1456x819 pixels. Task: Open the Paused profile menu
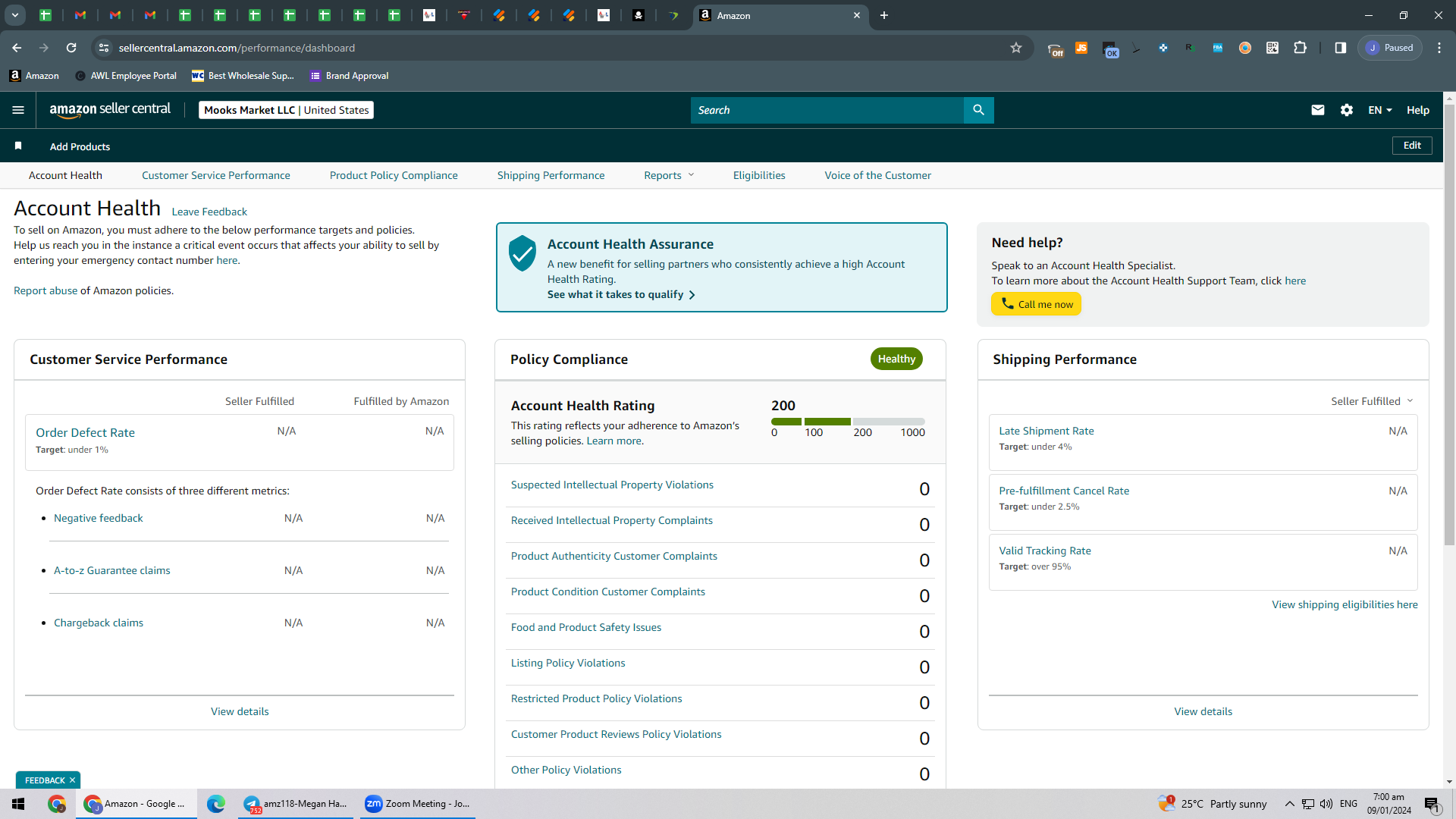(1390, 48)
